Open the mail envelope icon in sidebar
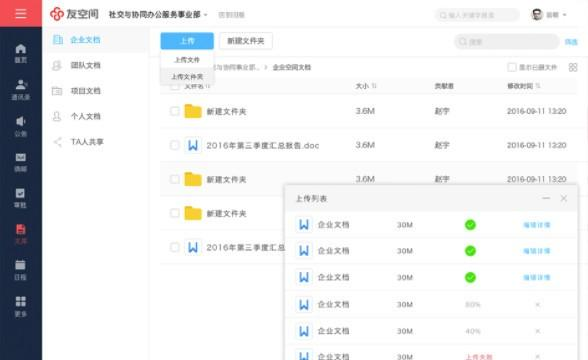588x360 pixels. (x=21, y=157)
